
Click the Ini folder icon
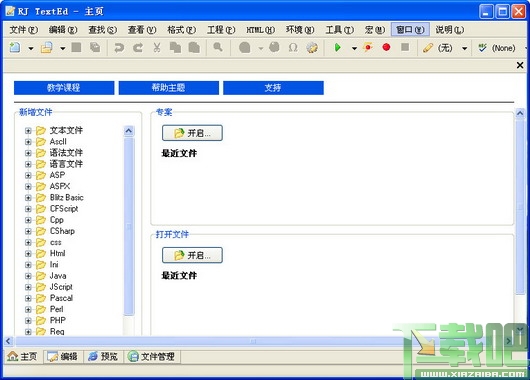coord(41,265)
